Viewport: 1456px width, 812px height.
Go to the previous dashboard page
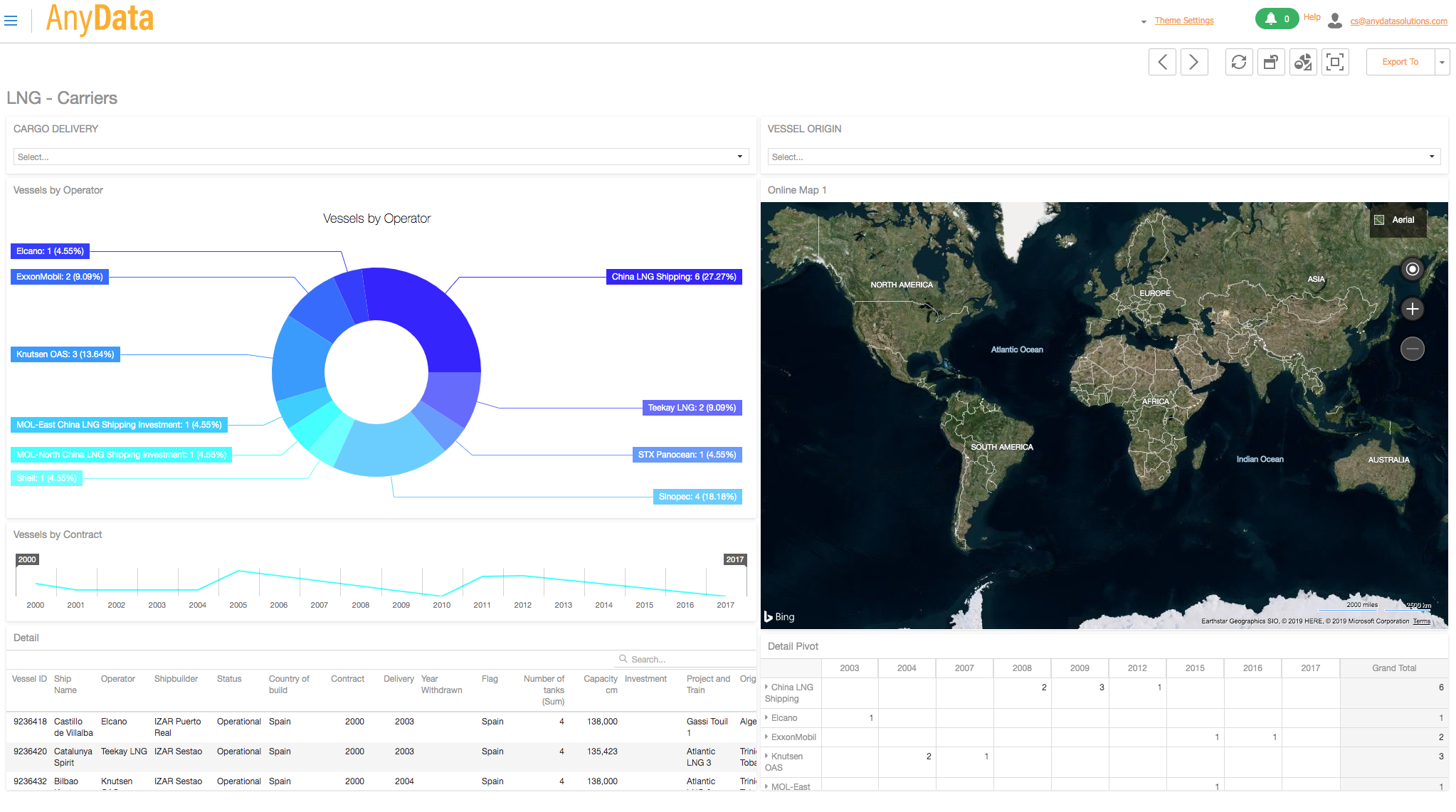pyautogui.click(x=1162, y=62)
